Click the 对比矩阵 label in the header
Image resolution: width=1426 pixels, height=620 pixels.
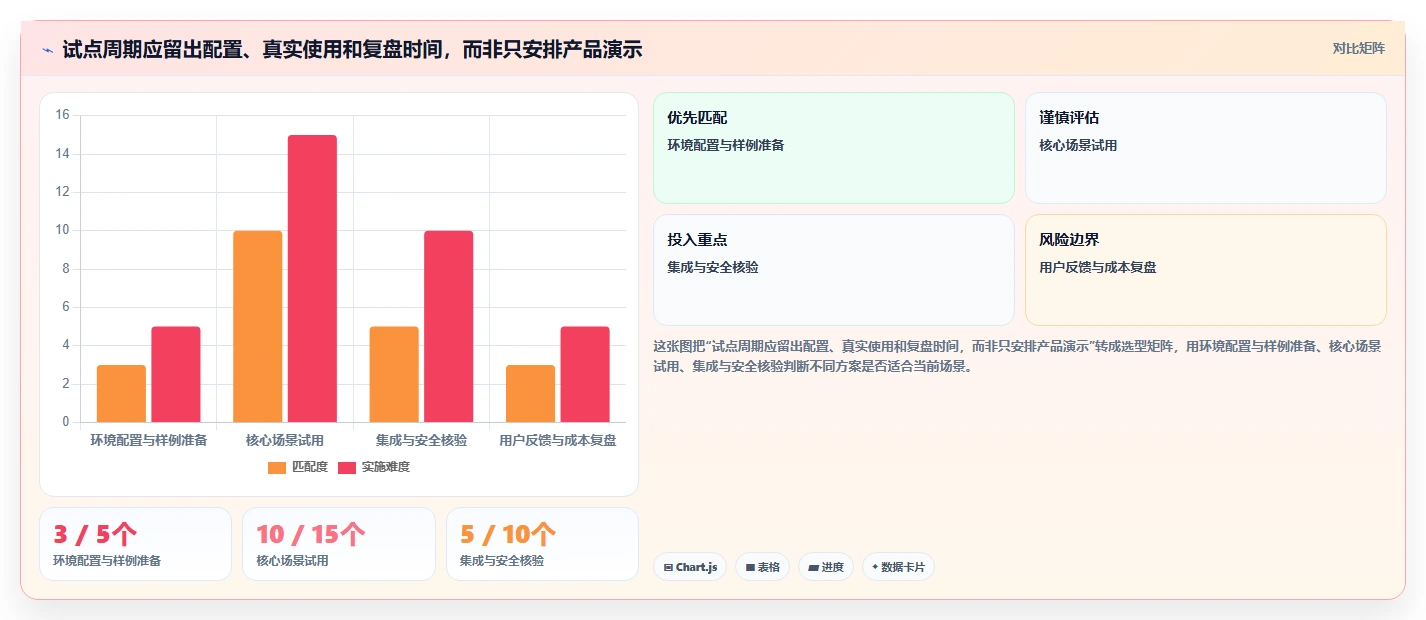click(x=1359, y=49)
